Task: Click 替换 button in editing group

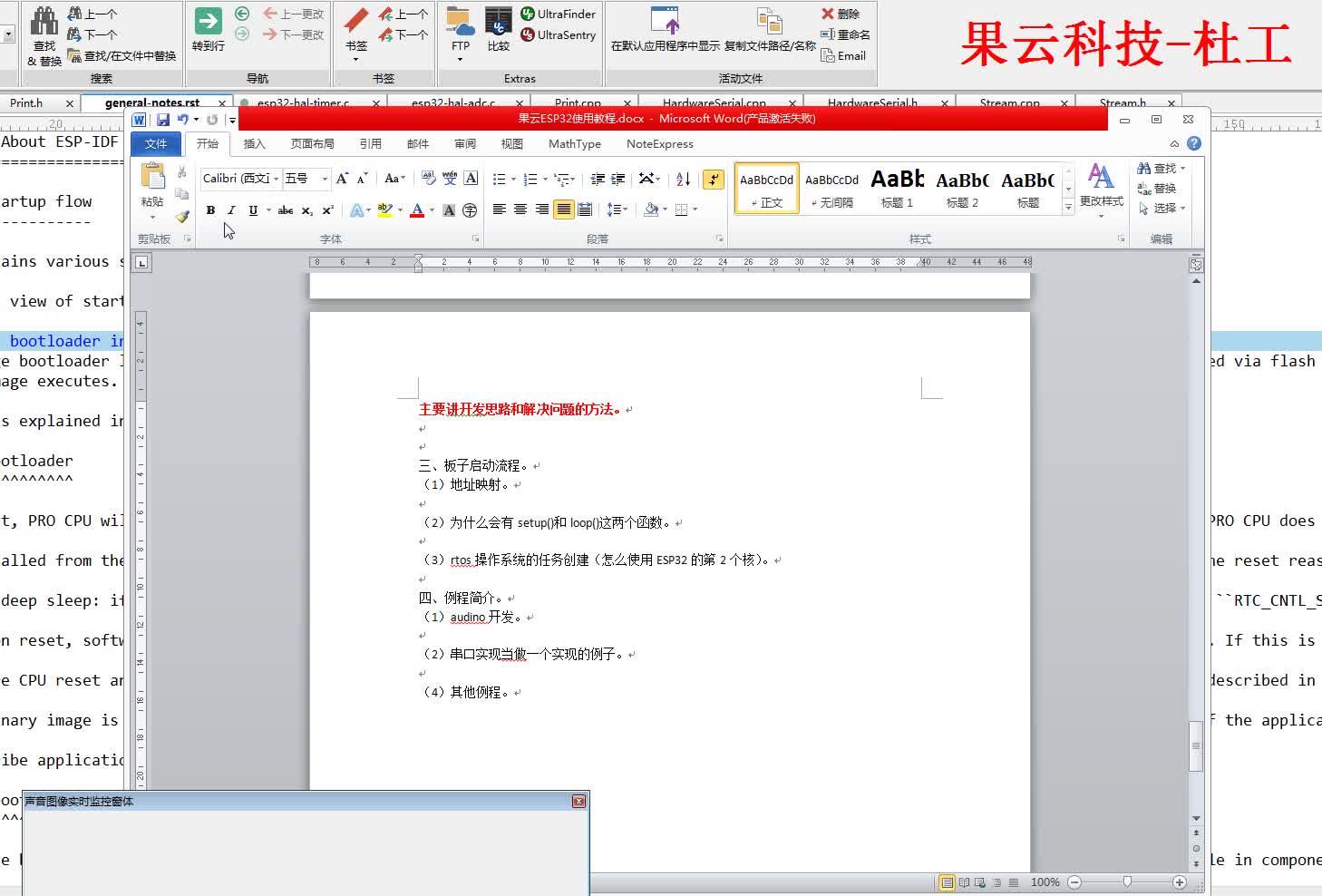Action: point(1158,188)
